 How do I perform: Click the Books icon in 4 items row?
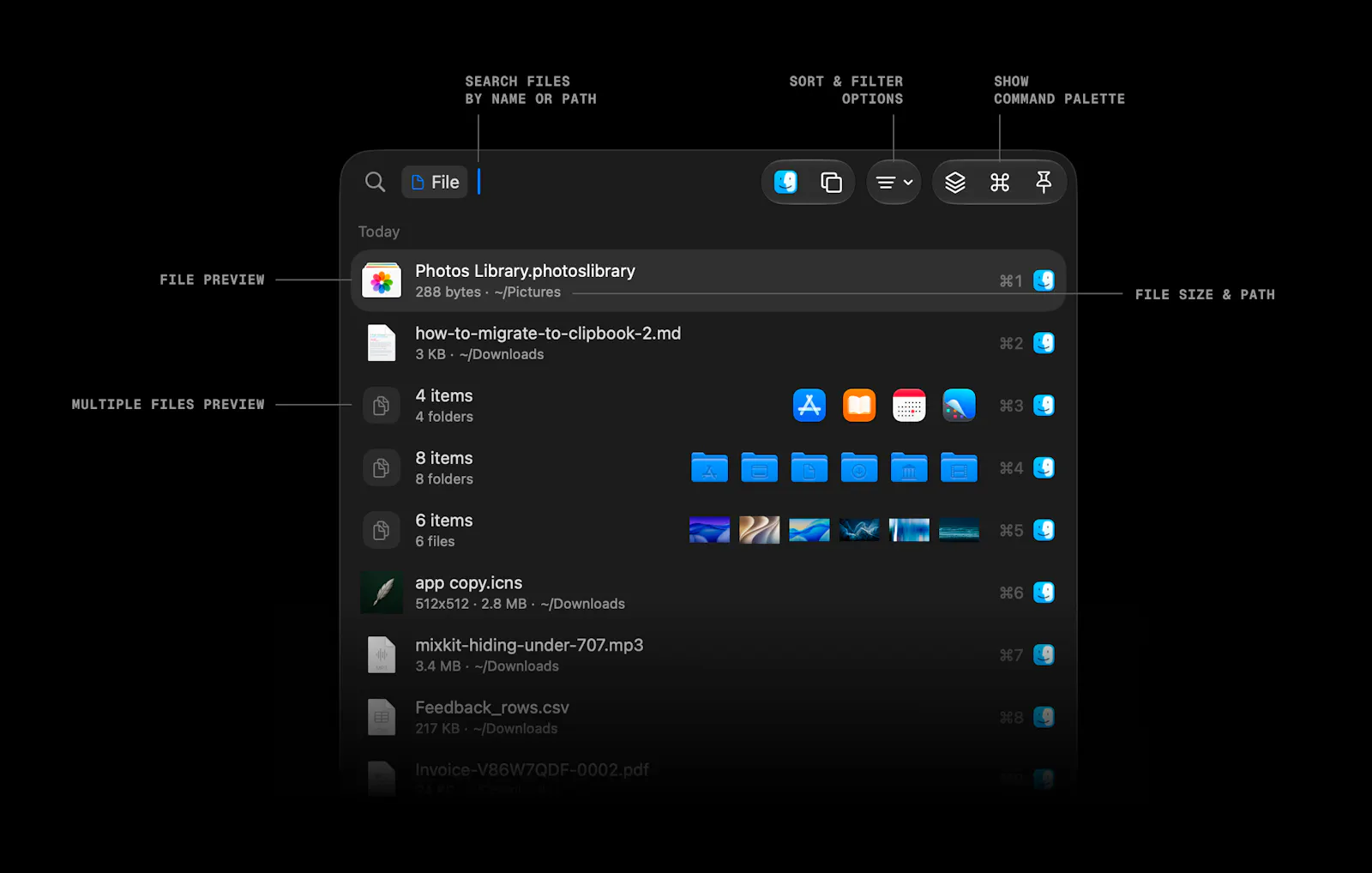(x=859, y=406)
